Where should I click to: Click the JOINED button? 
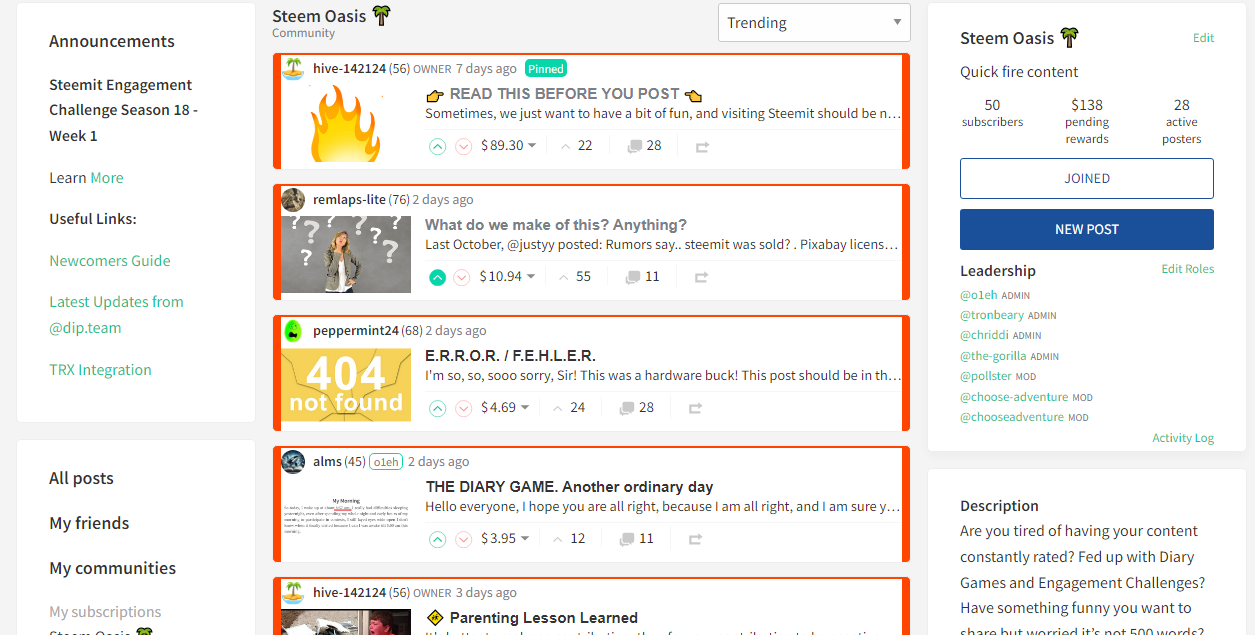click(x=1087, y=178)
